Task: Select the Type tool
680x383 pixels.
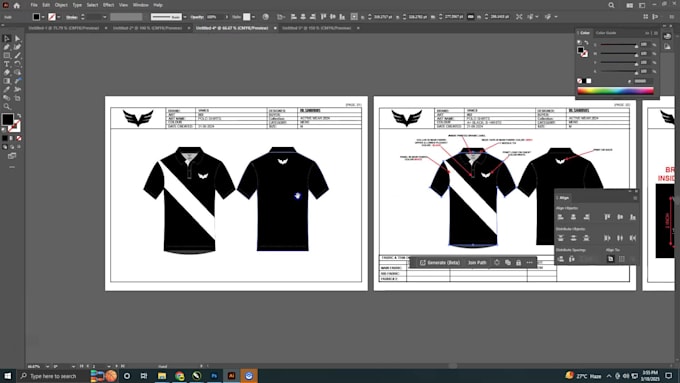Action: [7, 64]
